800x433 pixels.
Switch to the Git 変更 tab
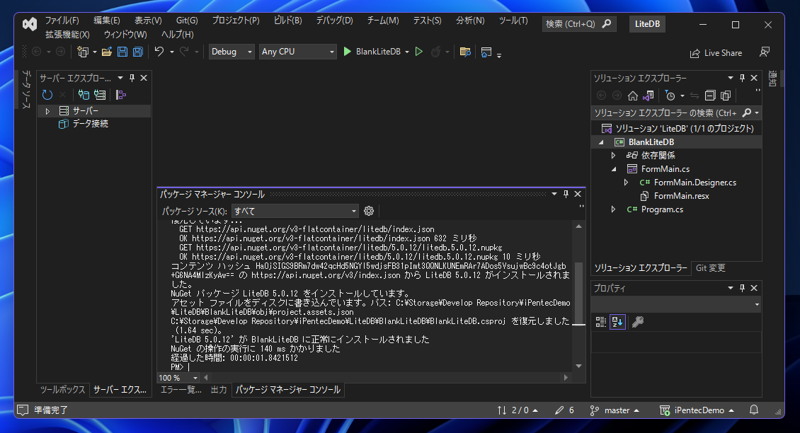coord(710,268)
